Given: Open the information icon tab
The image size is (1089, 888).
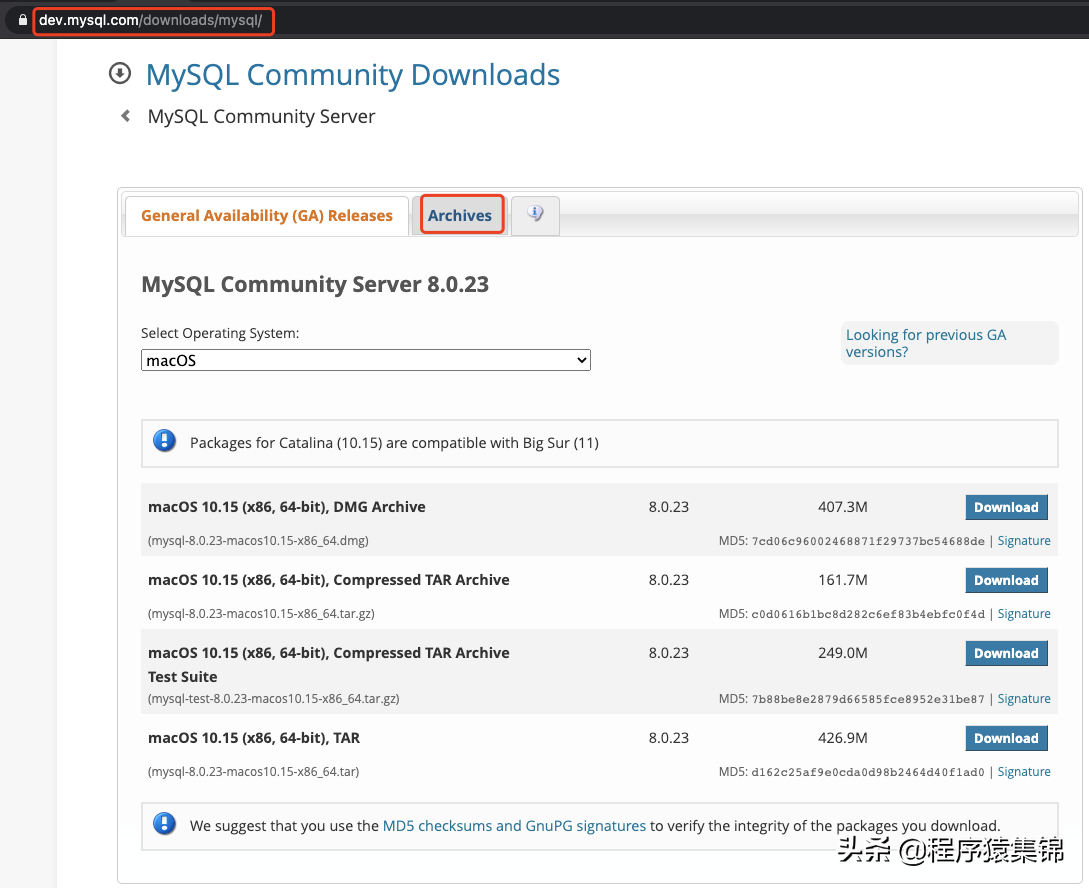Looking at the screenshot, I should [x=535, y=214].
